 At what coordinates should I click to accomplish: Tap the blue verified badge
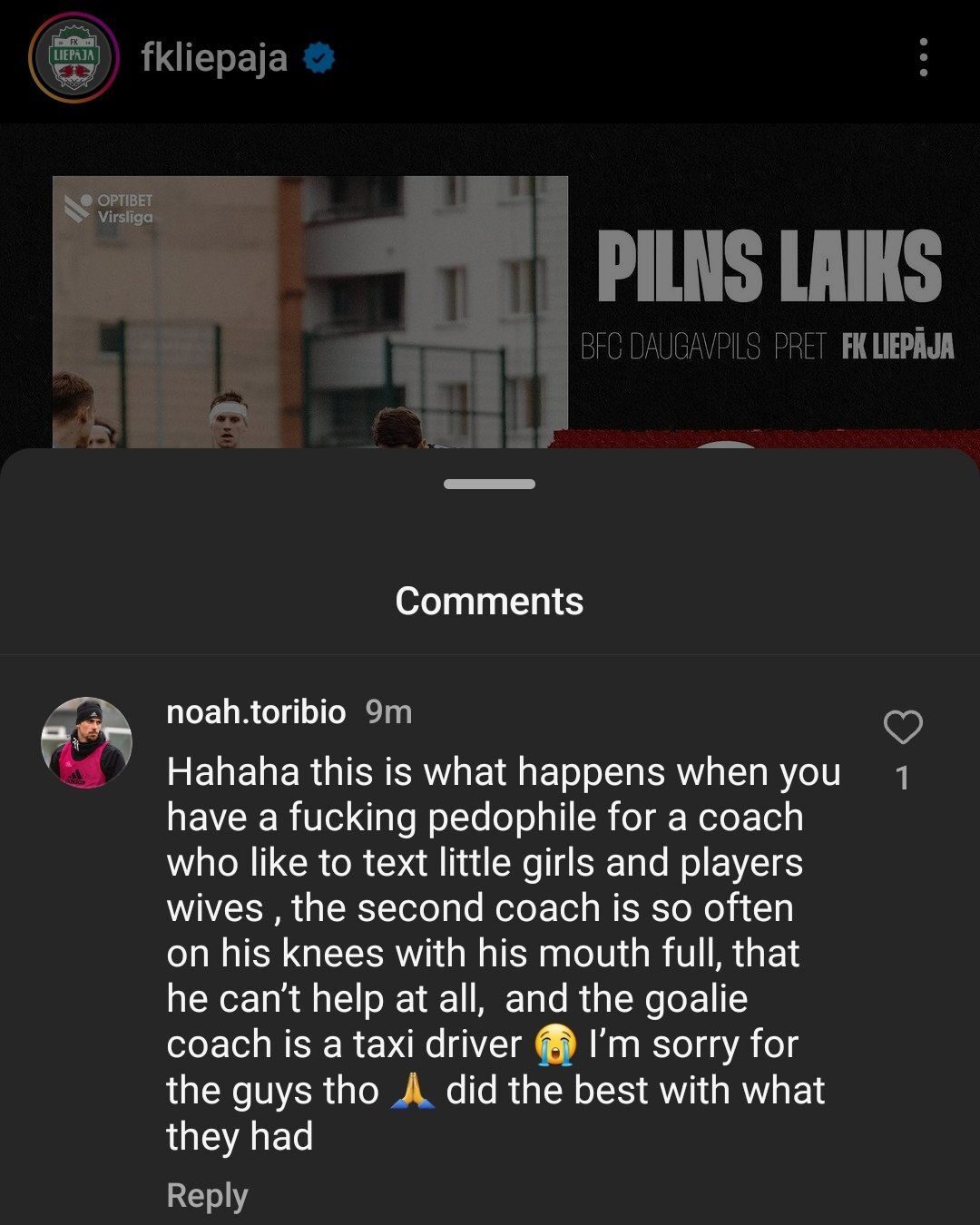318,58
